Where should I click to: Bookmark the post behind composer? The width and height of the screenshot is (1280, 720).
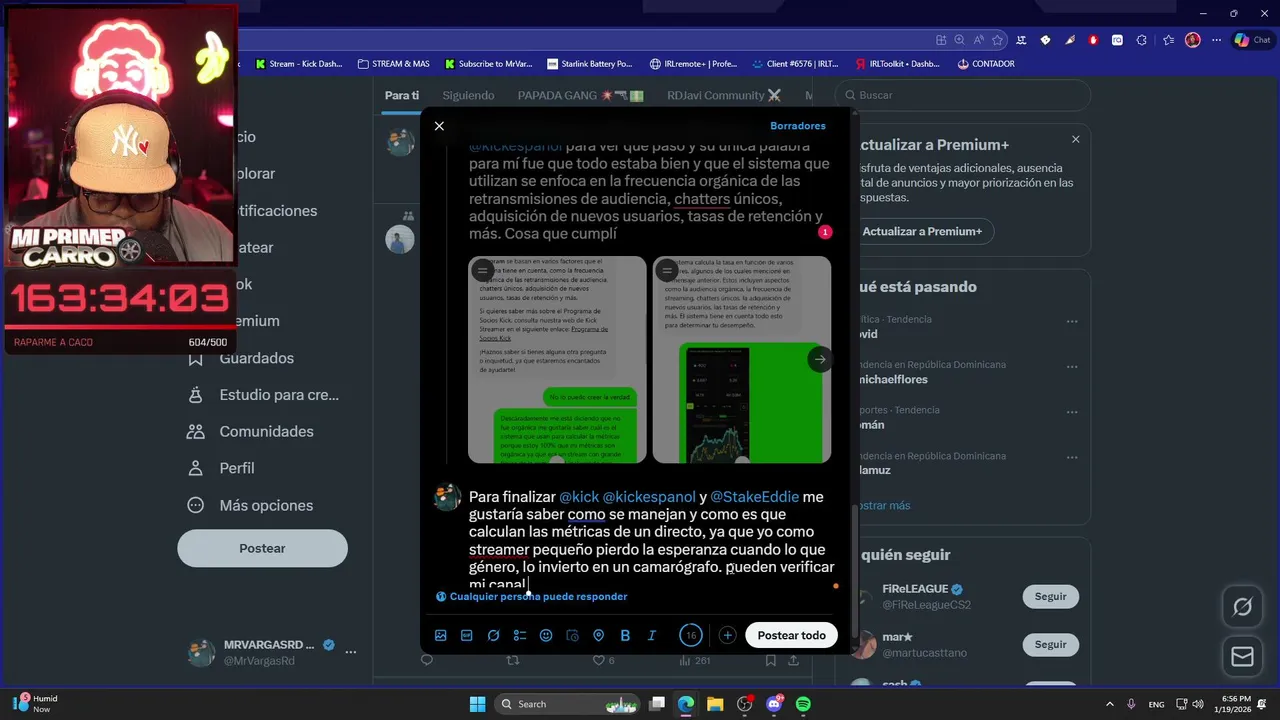[x=771, y=660]
